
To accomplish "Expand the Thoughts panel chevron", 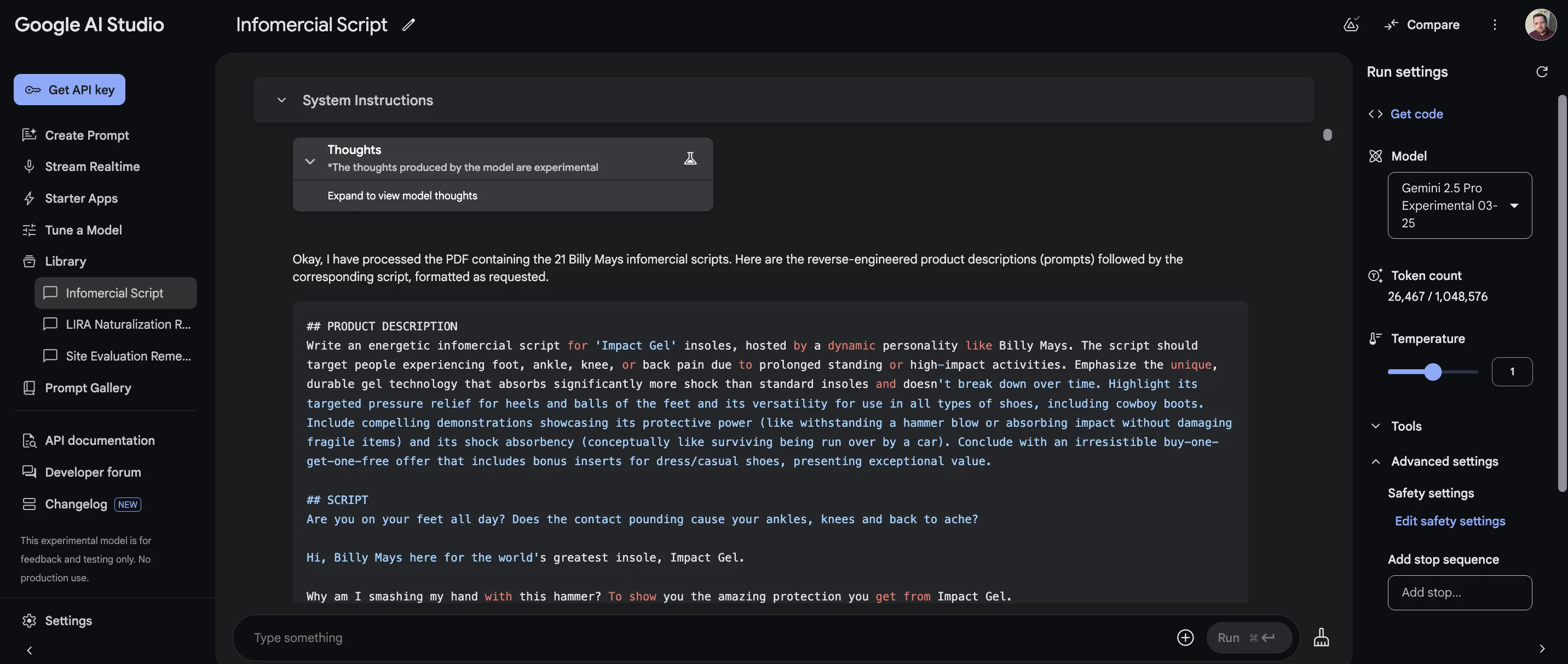I will [x=310, y=162].
